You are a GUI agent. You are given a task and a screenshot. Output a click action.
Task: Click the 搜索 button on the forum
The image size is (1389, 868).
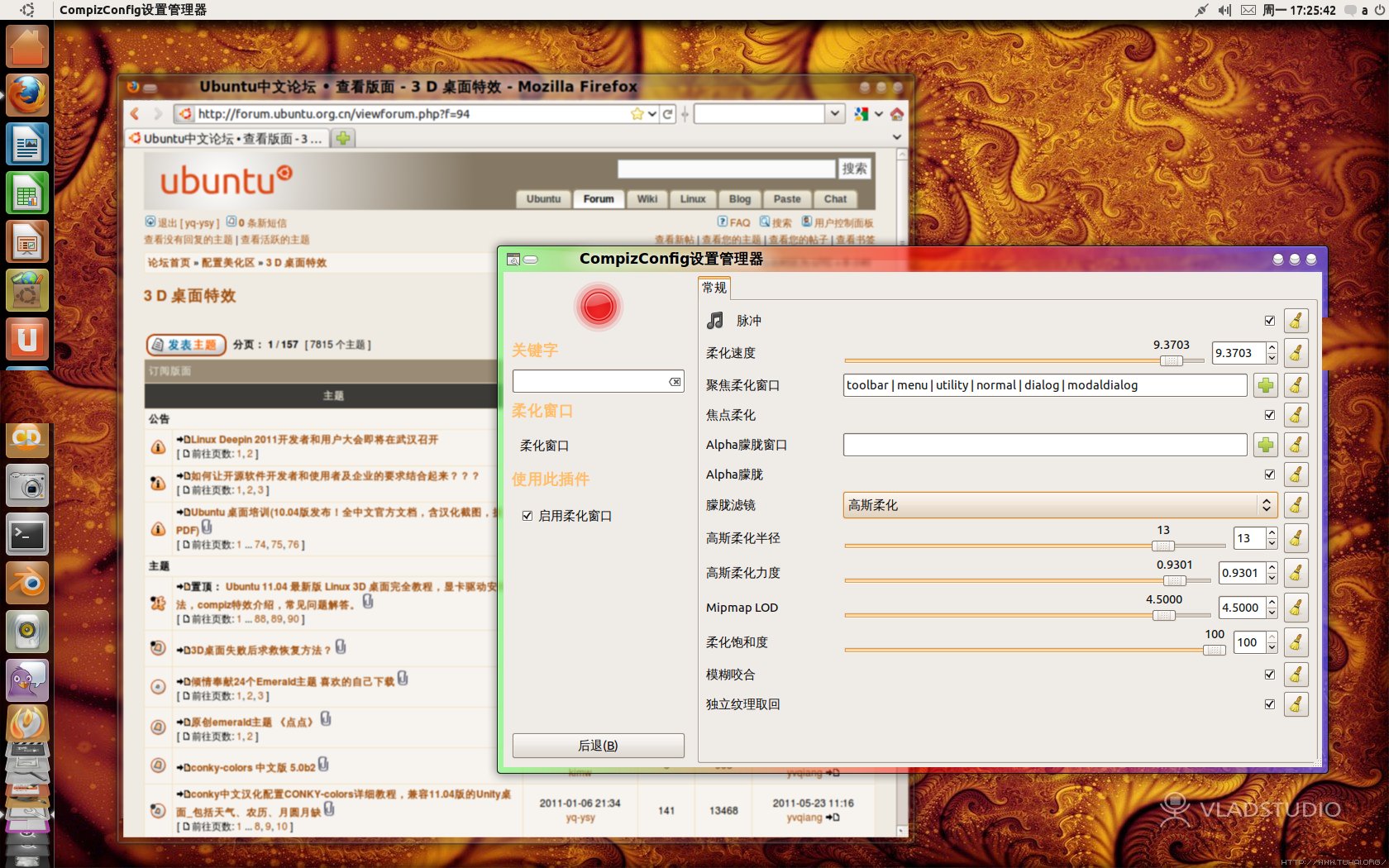pyautogui.click(x=854, y=169)
